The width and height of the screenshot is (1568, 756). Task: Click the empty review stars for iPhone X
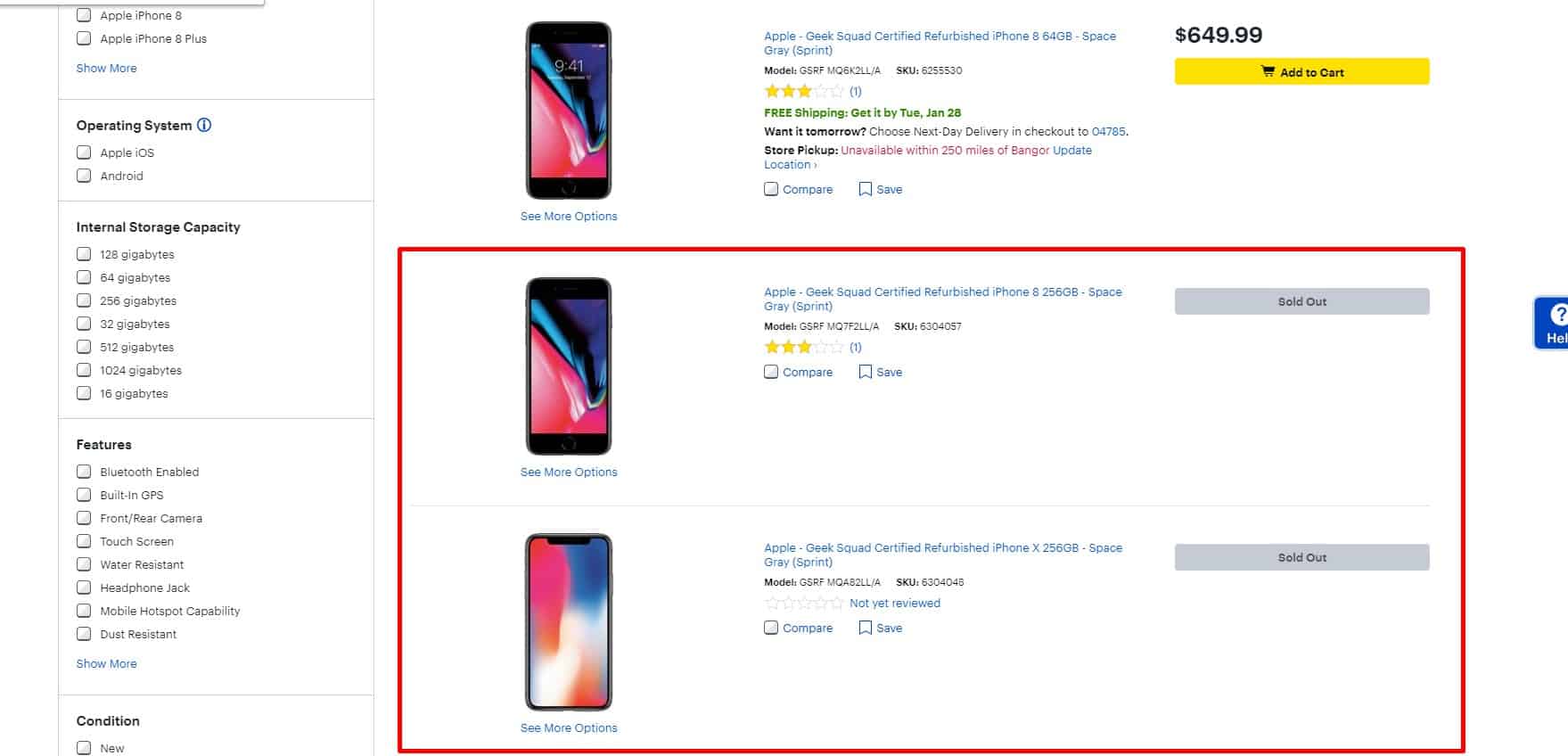(803, 604)
